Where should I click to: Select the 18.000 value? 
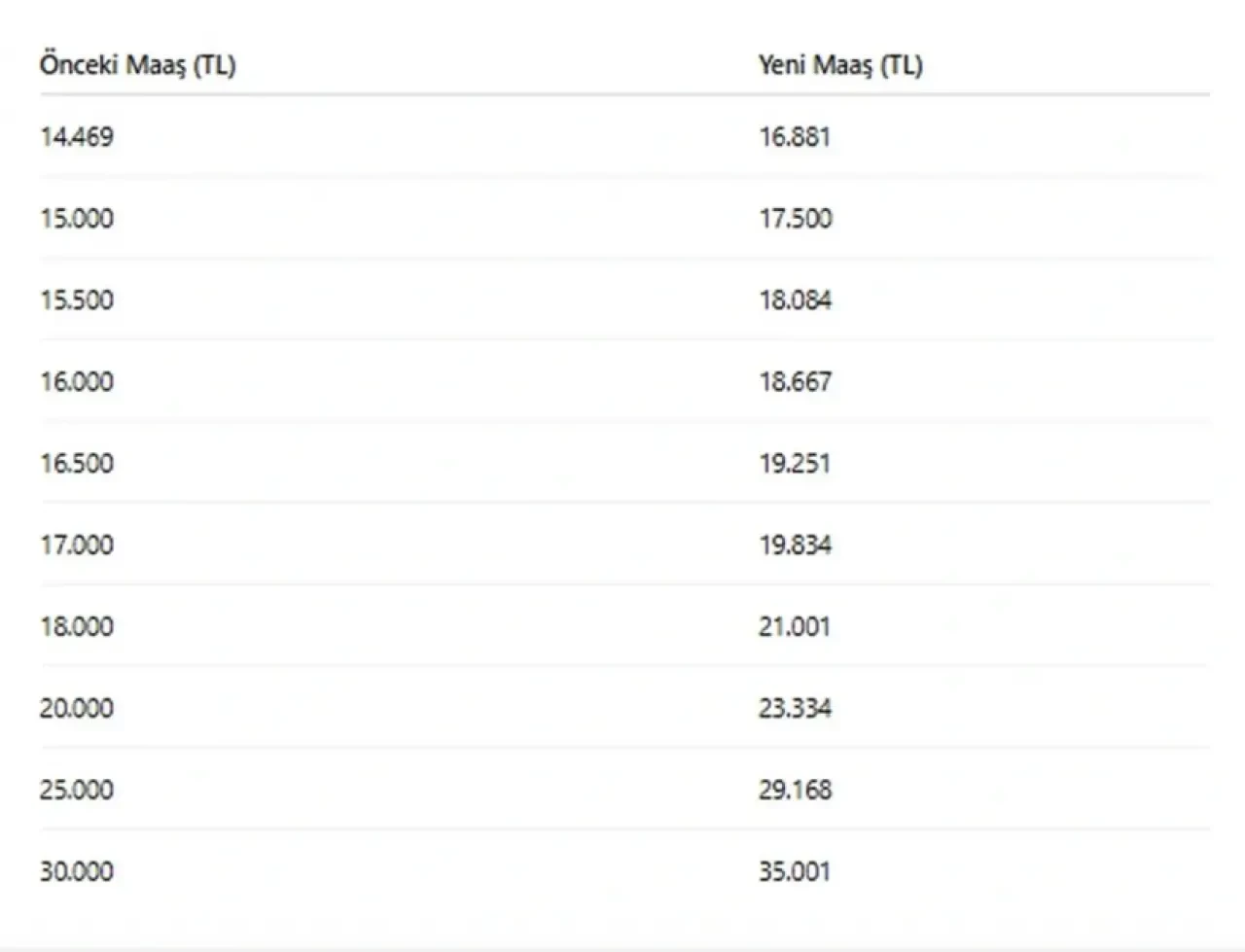(x=77, y=626)
